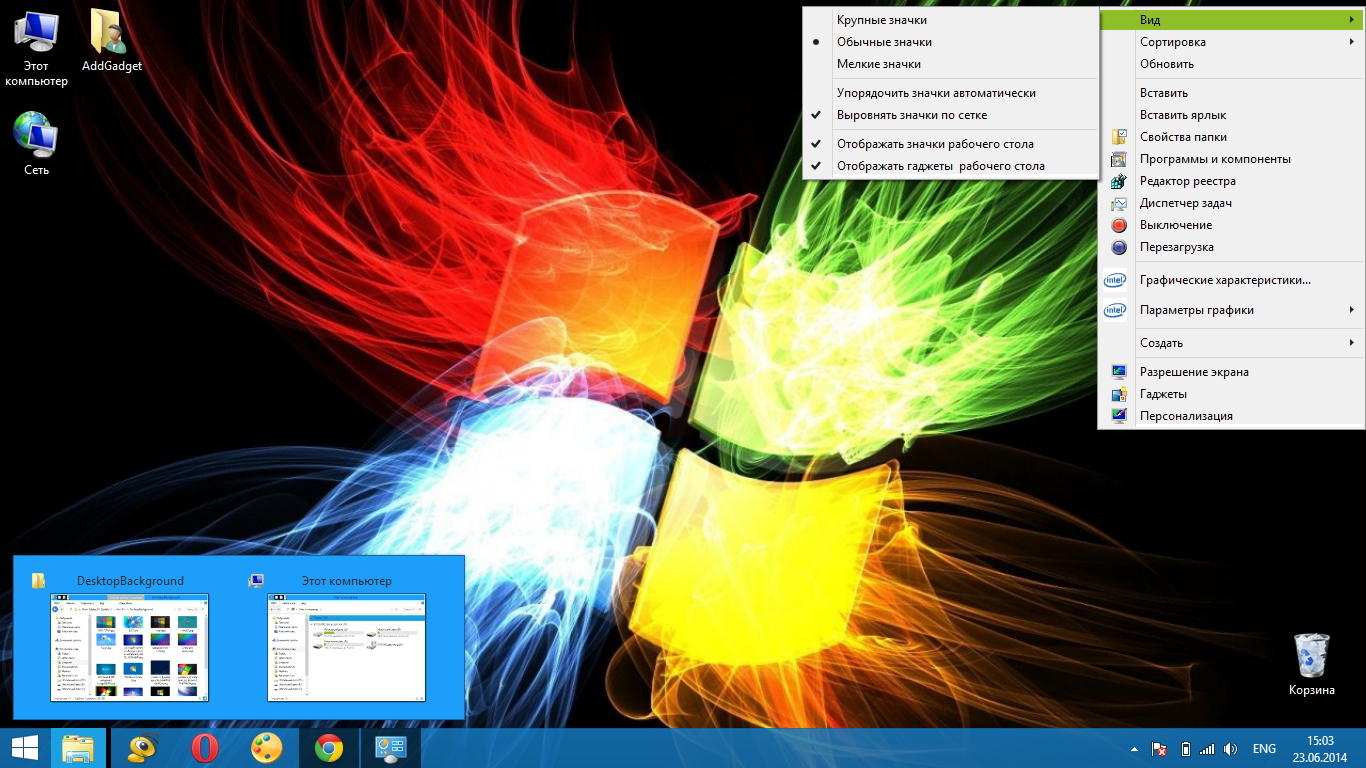Open the paint palette taskbar app
The image size is (1366, 768).
(x=267, y=748)
